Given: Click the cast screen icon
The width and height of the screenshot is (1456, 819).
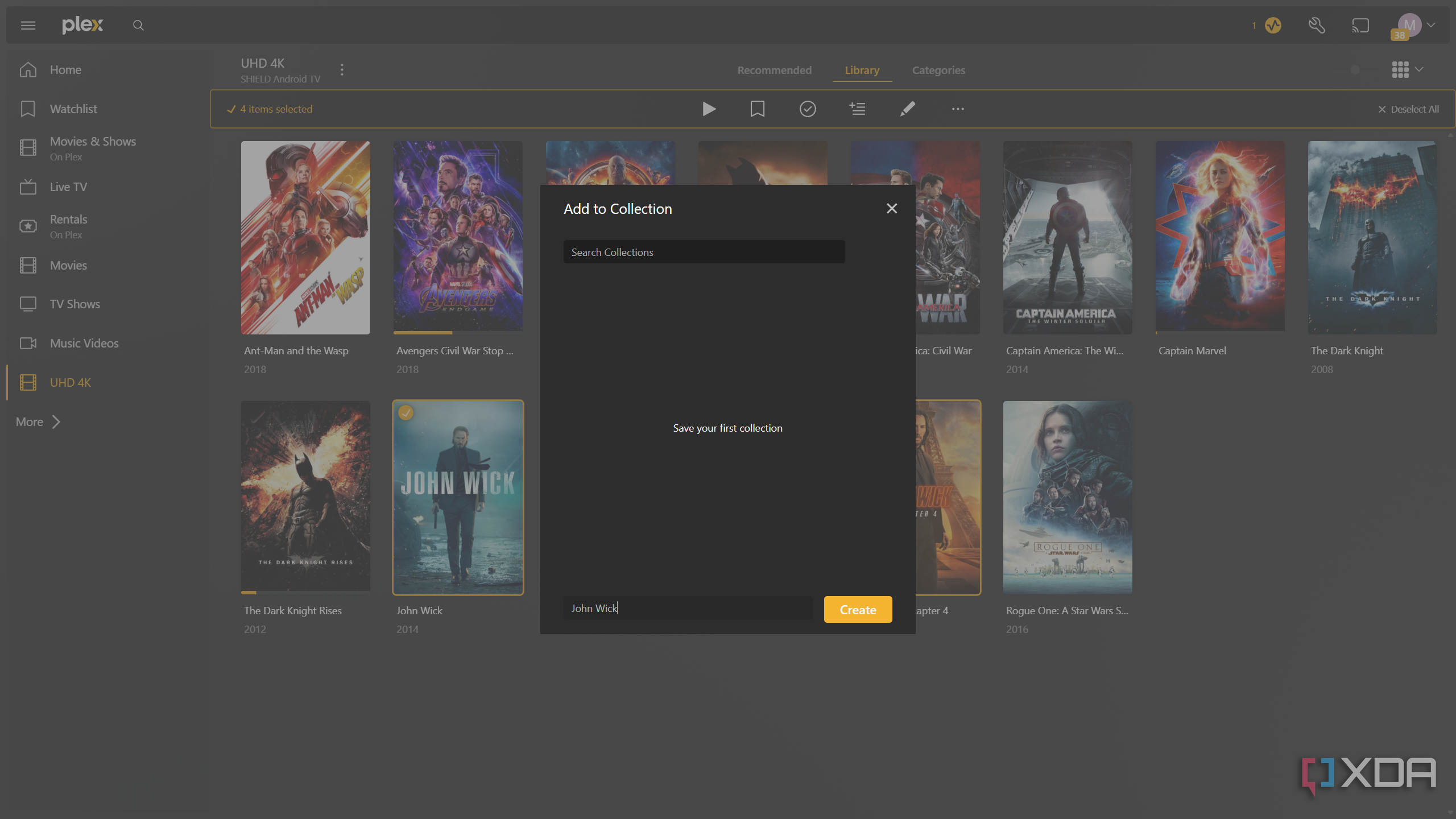Looking at the screenshot, I should [x=1360, y=25].
